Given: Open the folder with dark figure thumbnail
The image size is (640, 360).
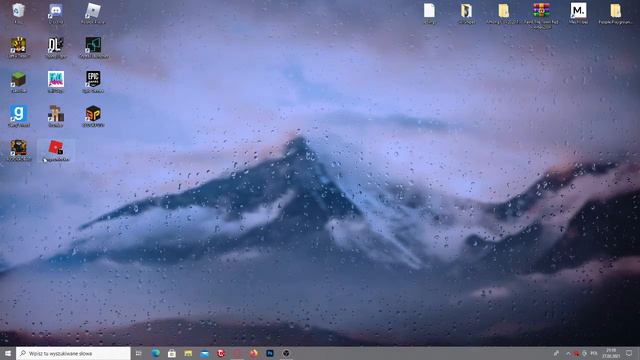Looking at the screenshot, I should pyautogui.click(x=466, y=11).
